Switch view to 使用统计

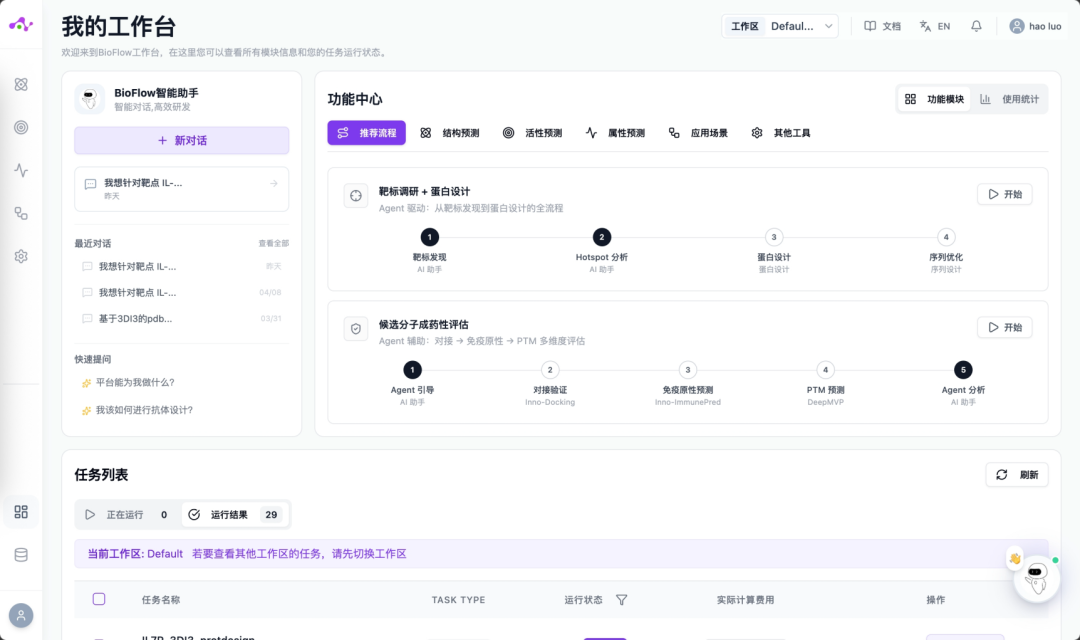pos(1010,99)
